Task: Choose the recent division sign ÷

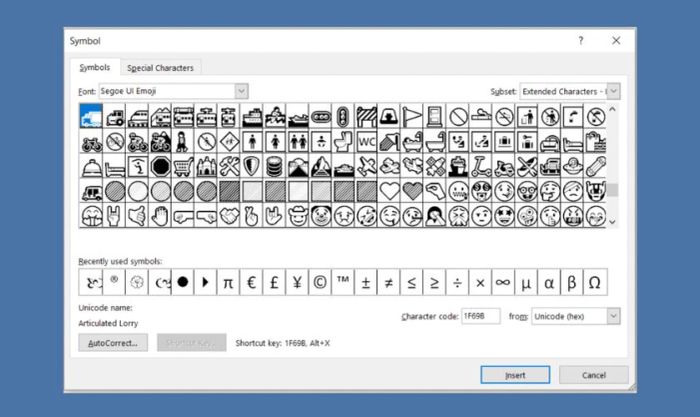Action: click(x=457, y=282)
